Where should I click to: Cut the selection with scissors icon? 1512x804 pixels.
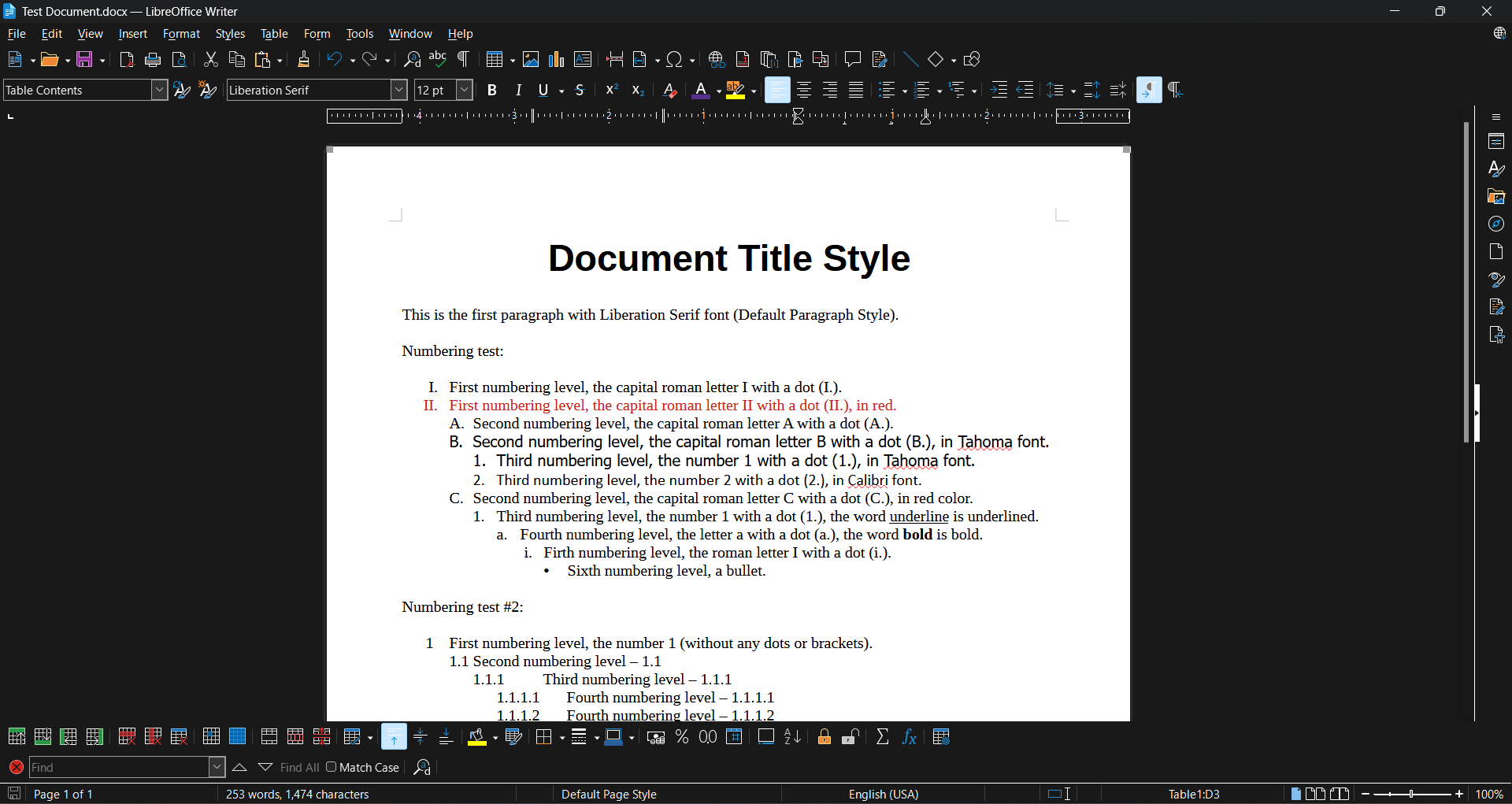(210, 60)
